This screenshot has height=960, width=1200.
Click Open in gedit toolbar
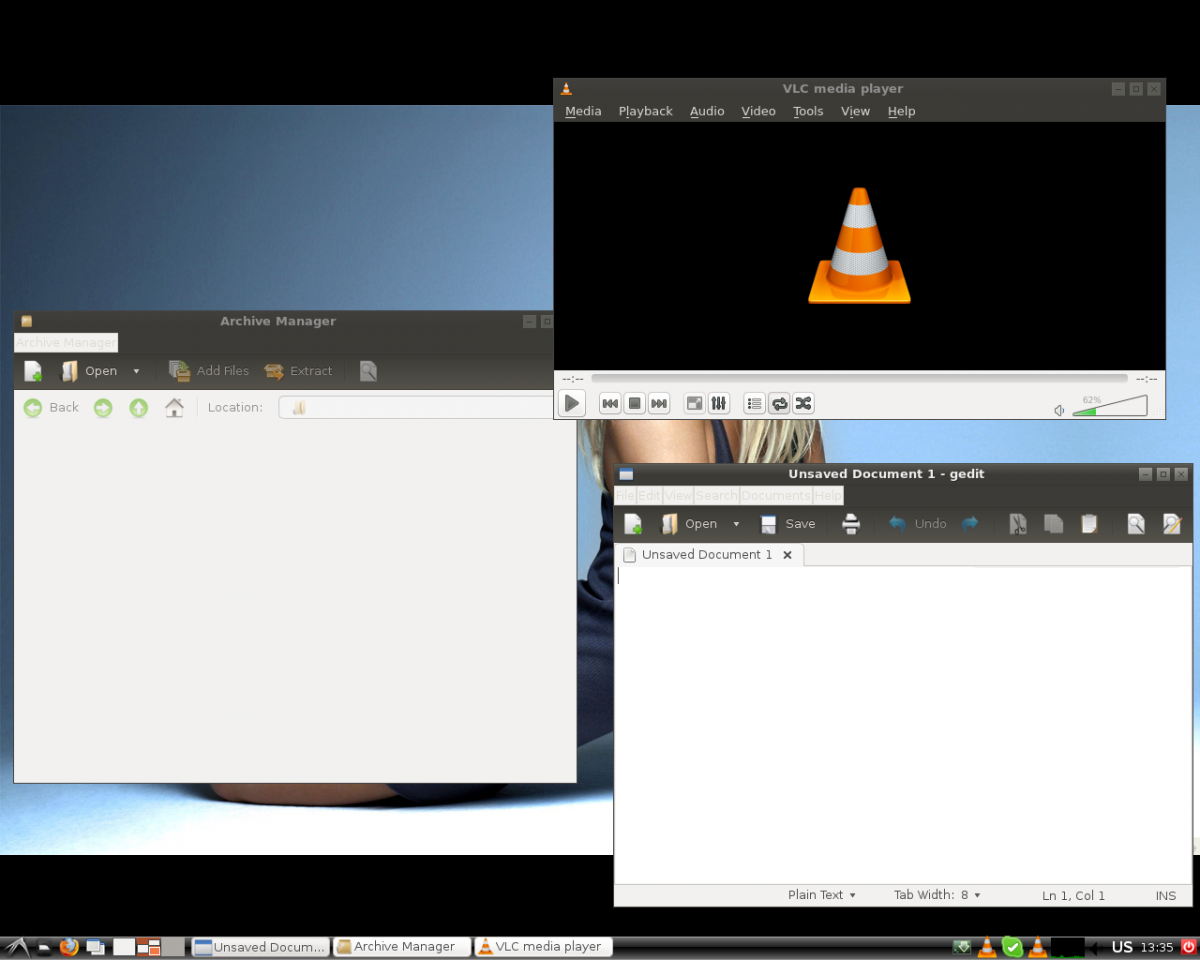pos(689,524)
